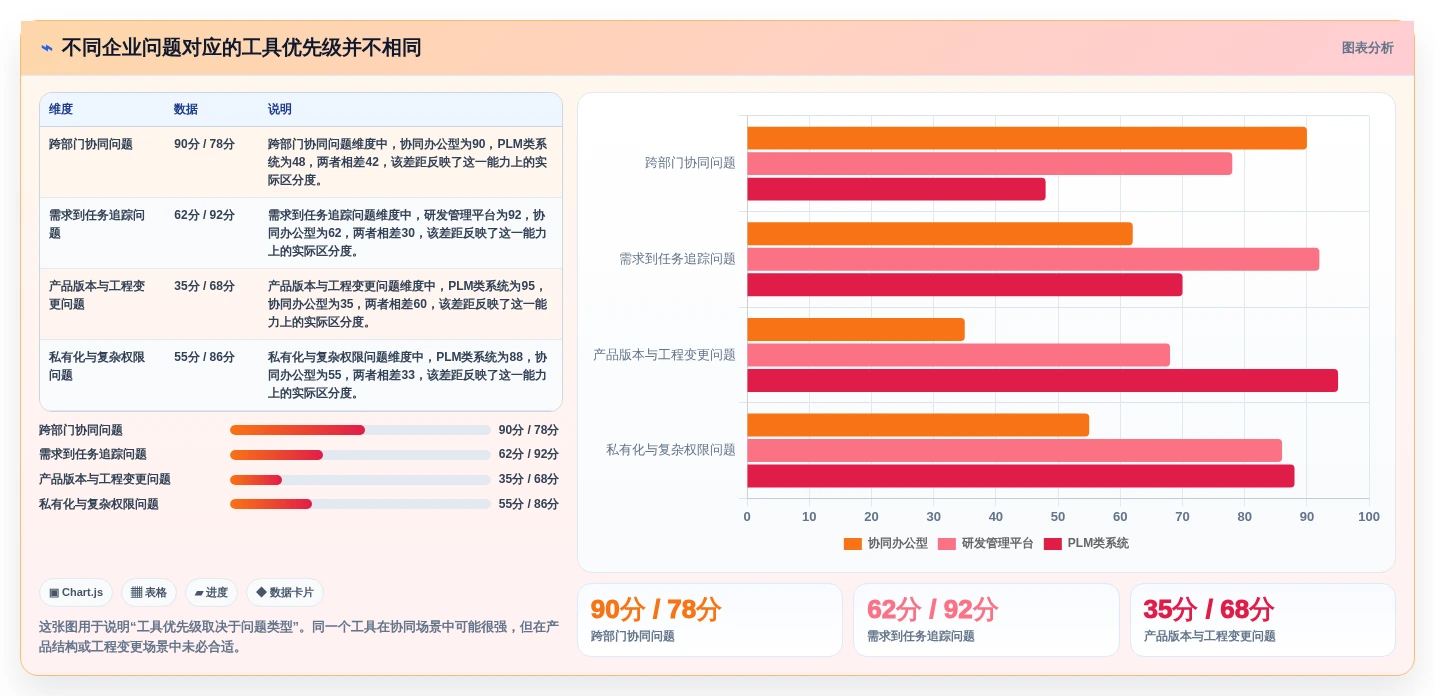The image size is (1435, 696).
Task: Click the 维度 column header
Action: (61, 109)
